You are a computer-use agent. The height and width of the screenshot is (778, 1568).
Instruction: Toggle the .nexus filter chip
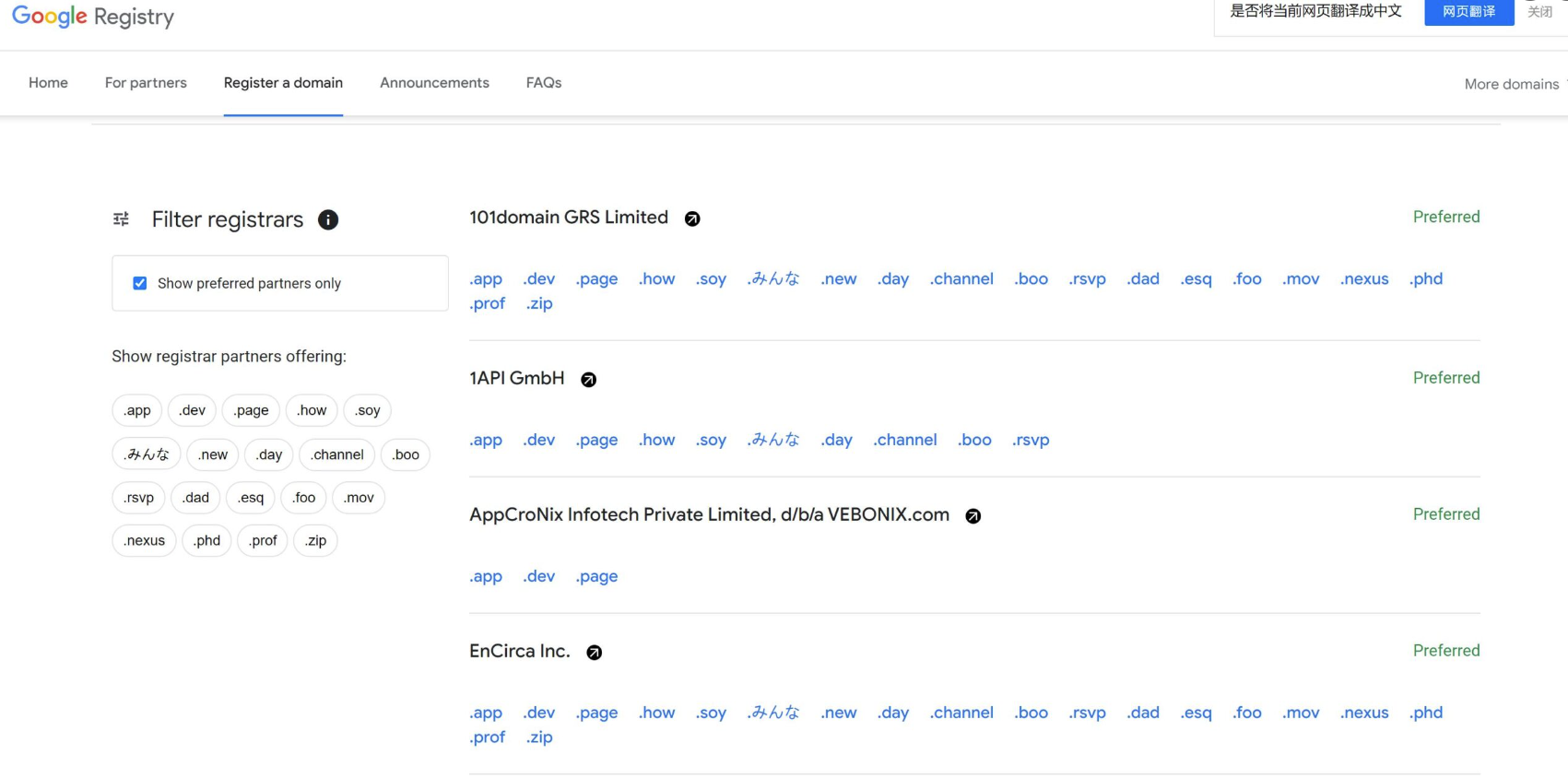[144, 540]
